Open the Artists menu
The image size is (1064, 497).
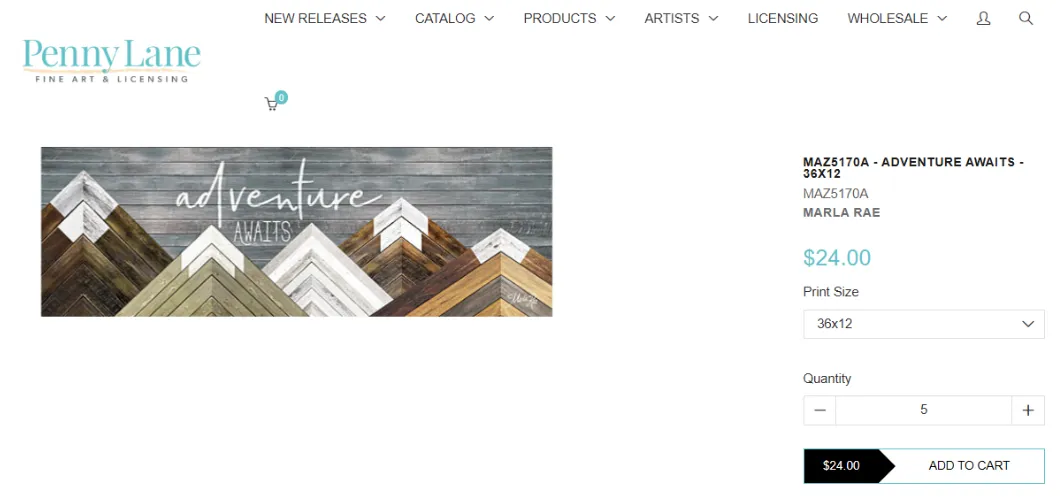point(681,18)
